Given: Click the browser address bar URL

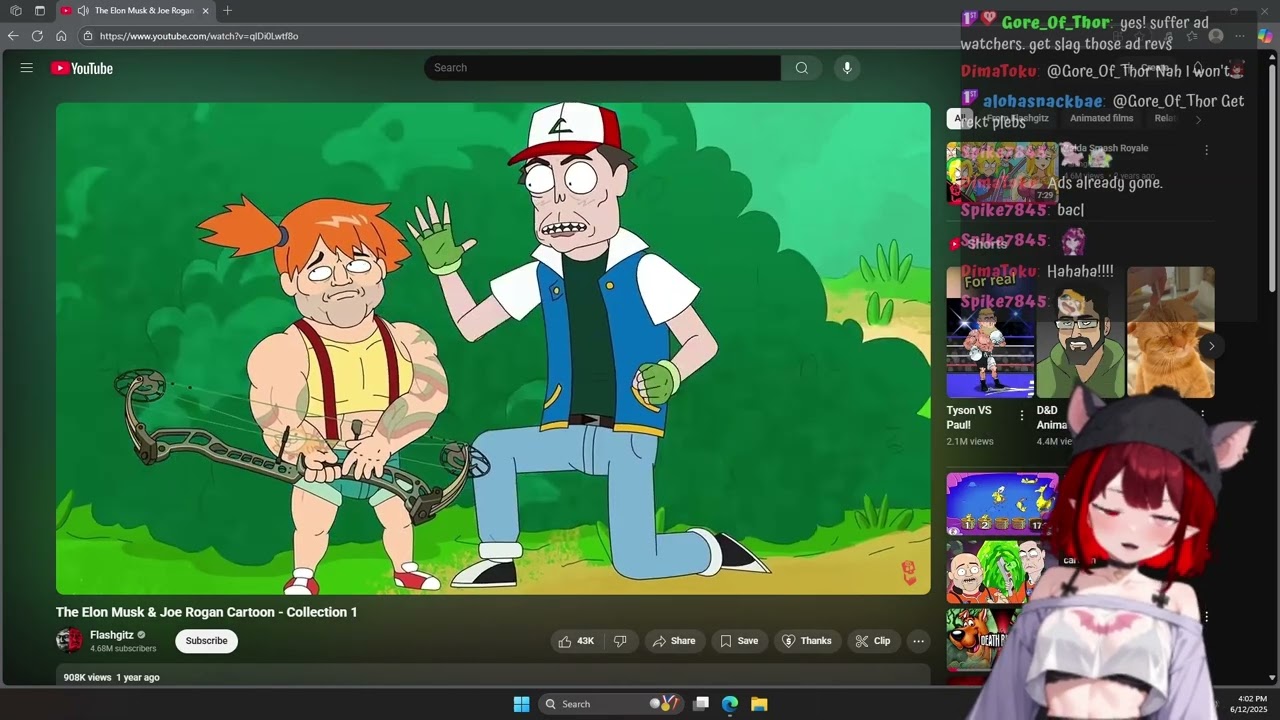Looking at the screenshot, I should 199,36.
